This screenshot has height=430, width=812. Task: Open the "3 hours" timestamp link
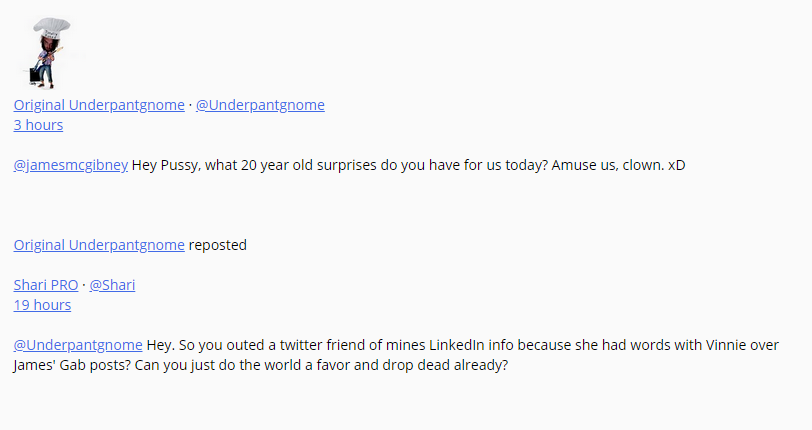point(38,125)
